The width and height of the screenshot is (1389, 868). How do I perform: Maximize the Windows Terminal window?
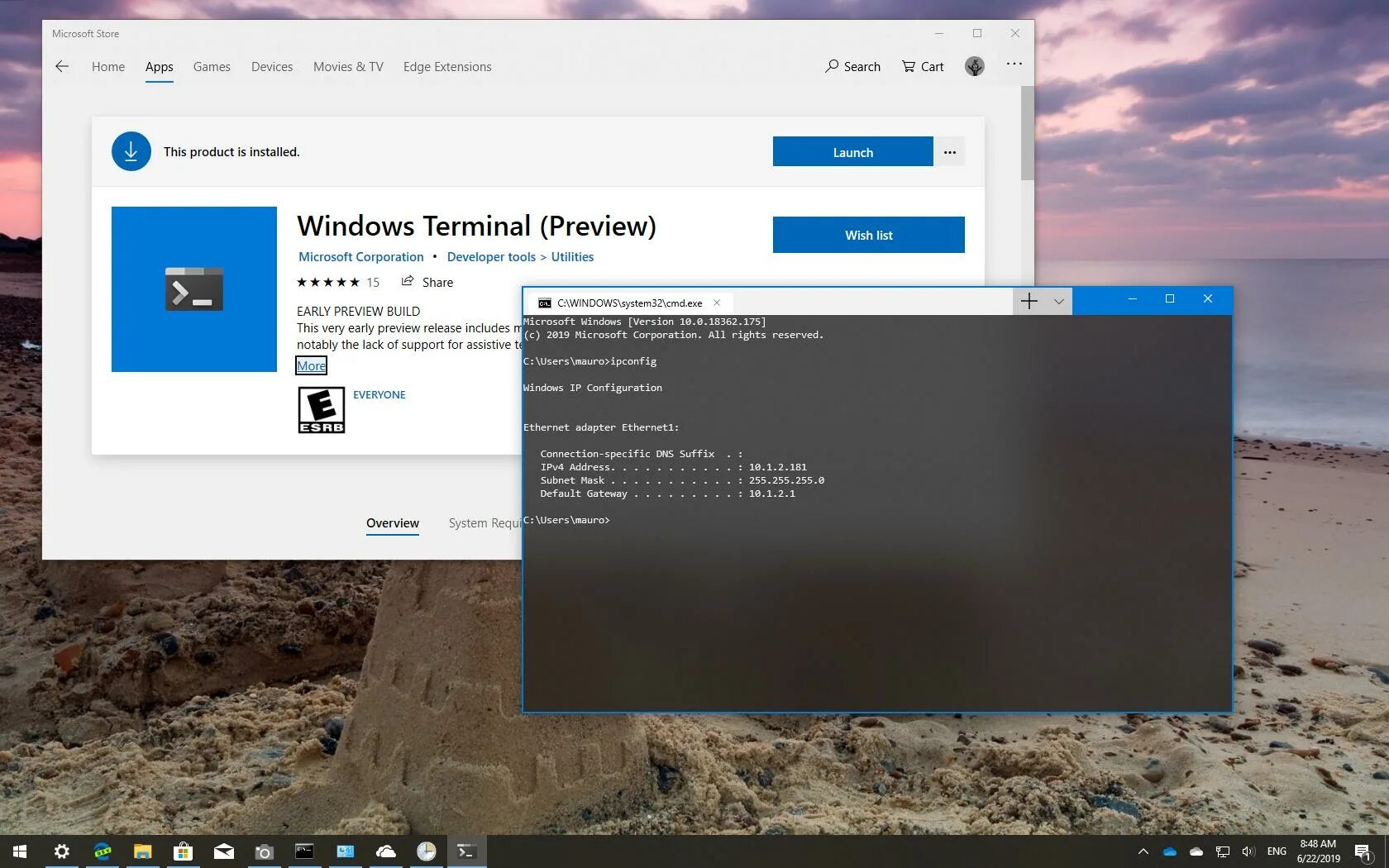1170,298
